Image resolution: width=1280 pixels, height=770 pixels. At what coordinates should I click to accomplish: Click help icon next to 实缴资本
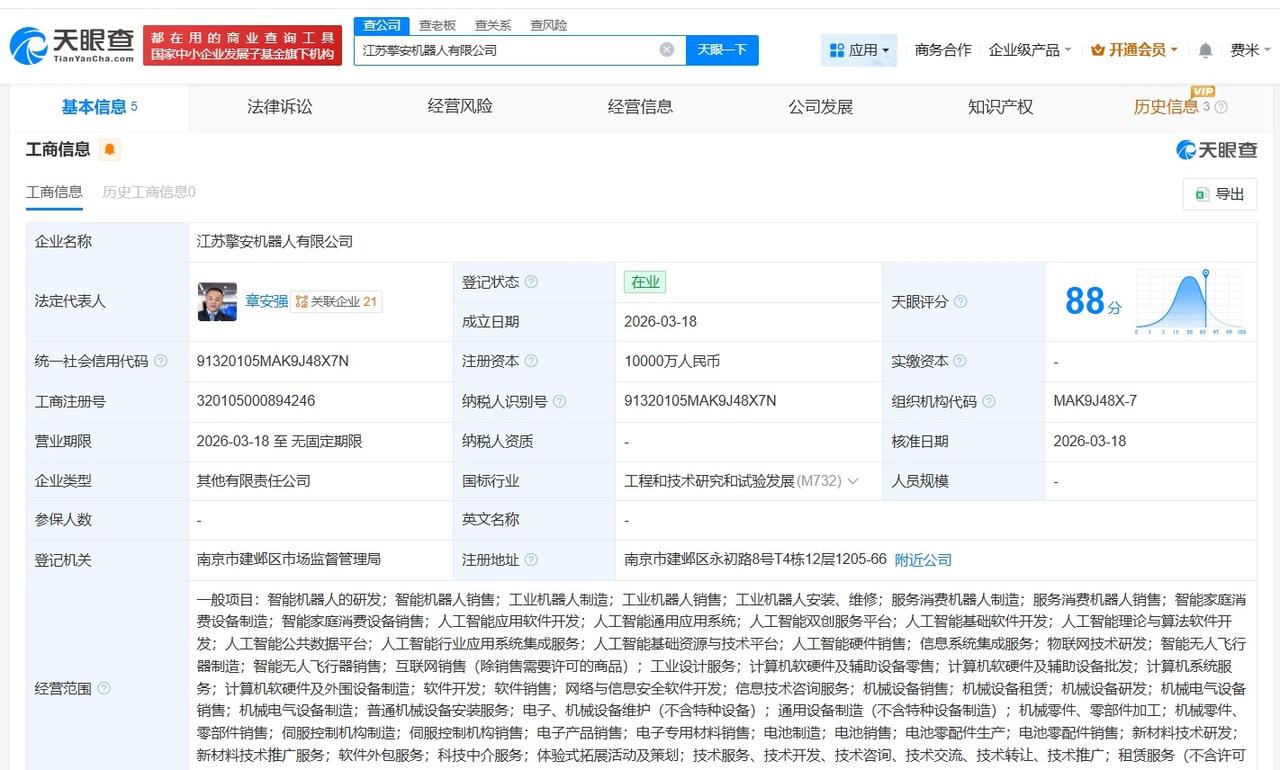[957, 362]
